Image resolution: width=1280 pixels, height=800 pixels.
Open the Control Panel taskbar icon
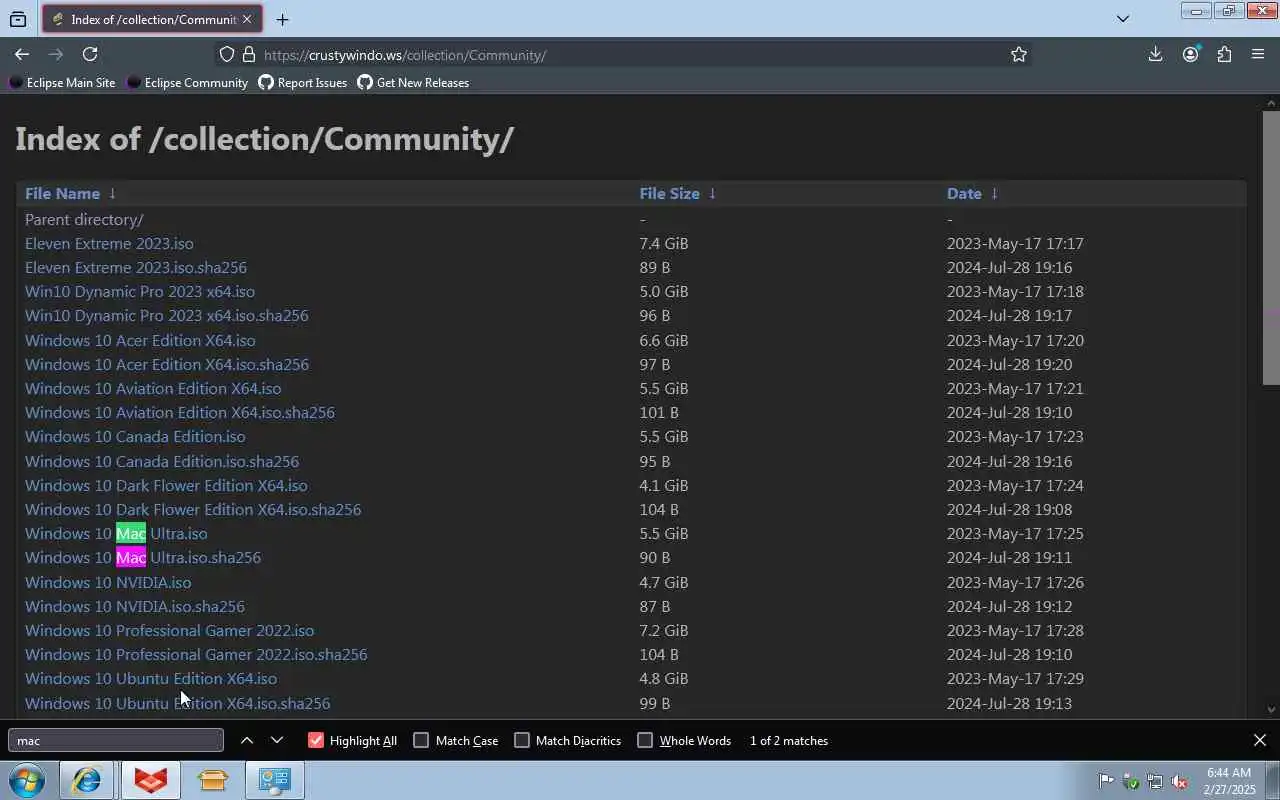[x=274, y=780]
